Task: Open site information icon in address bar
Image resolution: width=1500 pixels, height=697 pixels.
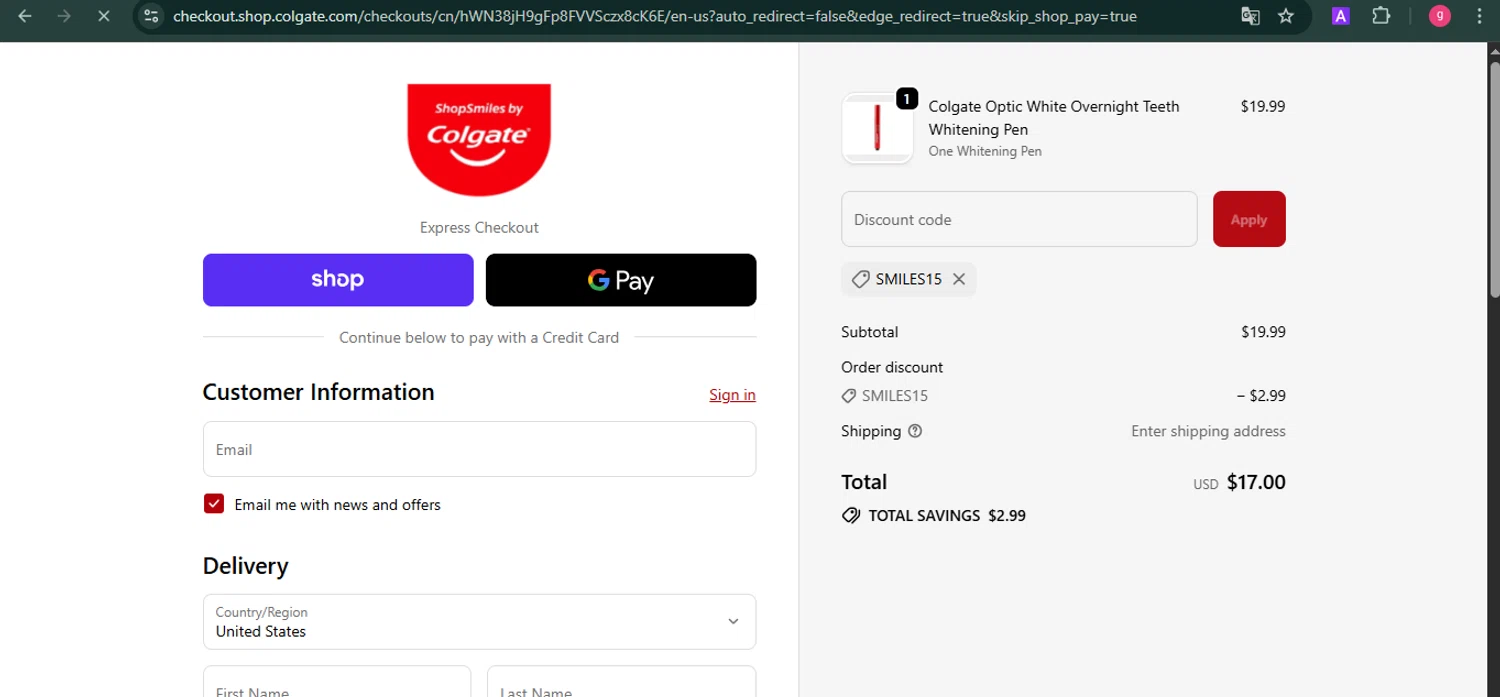Action: [x=151, y=16]
